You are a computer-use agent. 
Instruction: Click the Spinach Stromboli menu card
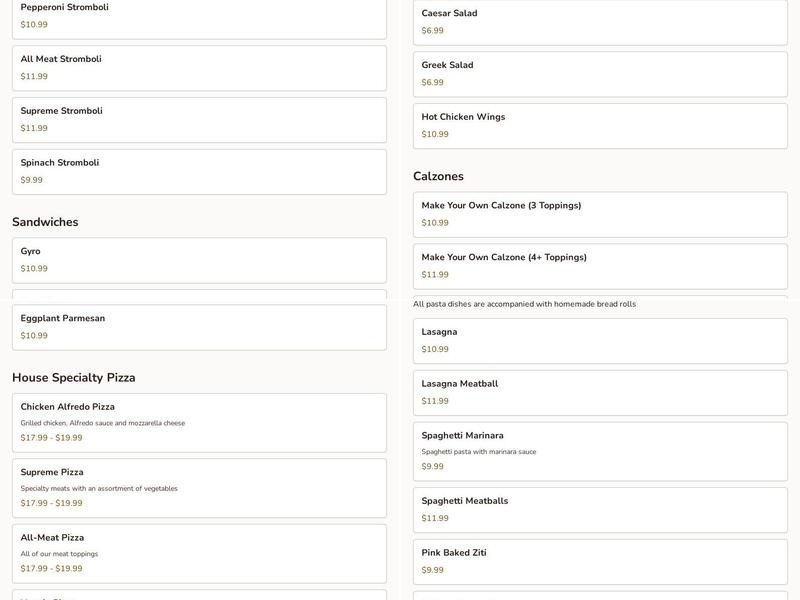(x=199, y=172)
